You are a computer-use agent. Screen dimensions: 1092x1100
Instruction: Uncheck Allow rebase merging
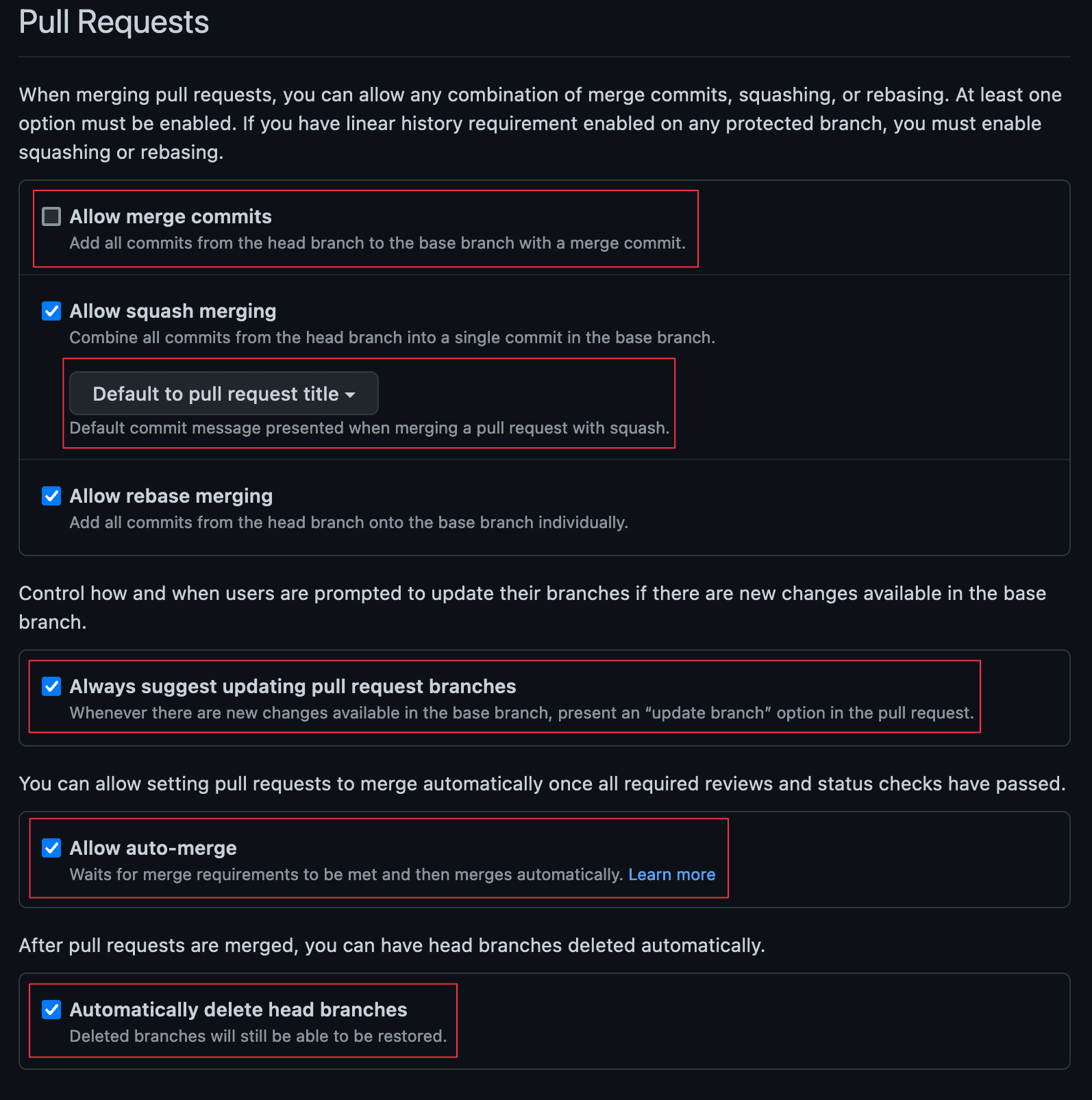(51, 496)
